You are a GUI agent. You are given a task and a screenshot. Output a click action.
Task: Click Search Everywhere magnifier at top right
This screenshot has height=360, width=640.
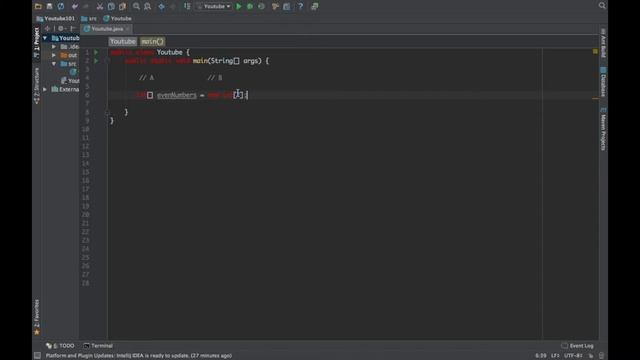pos(602,6)
